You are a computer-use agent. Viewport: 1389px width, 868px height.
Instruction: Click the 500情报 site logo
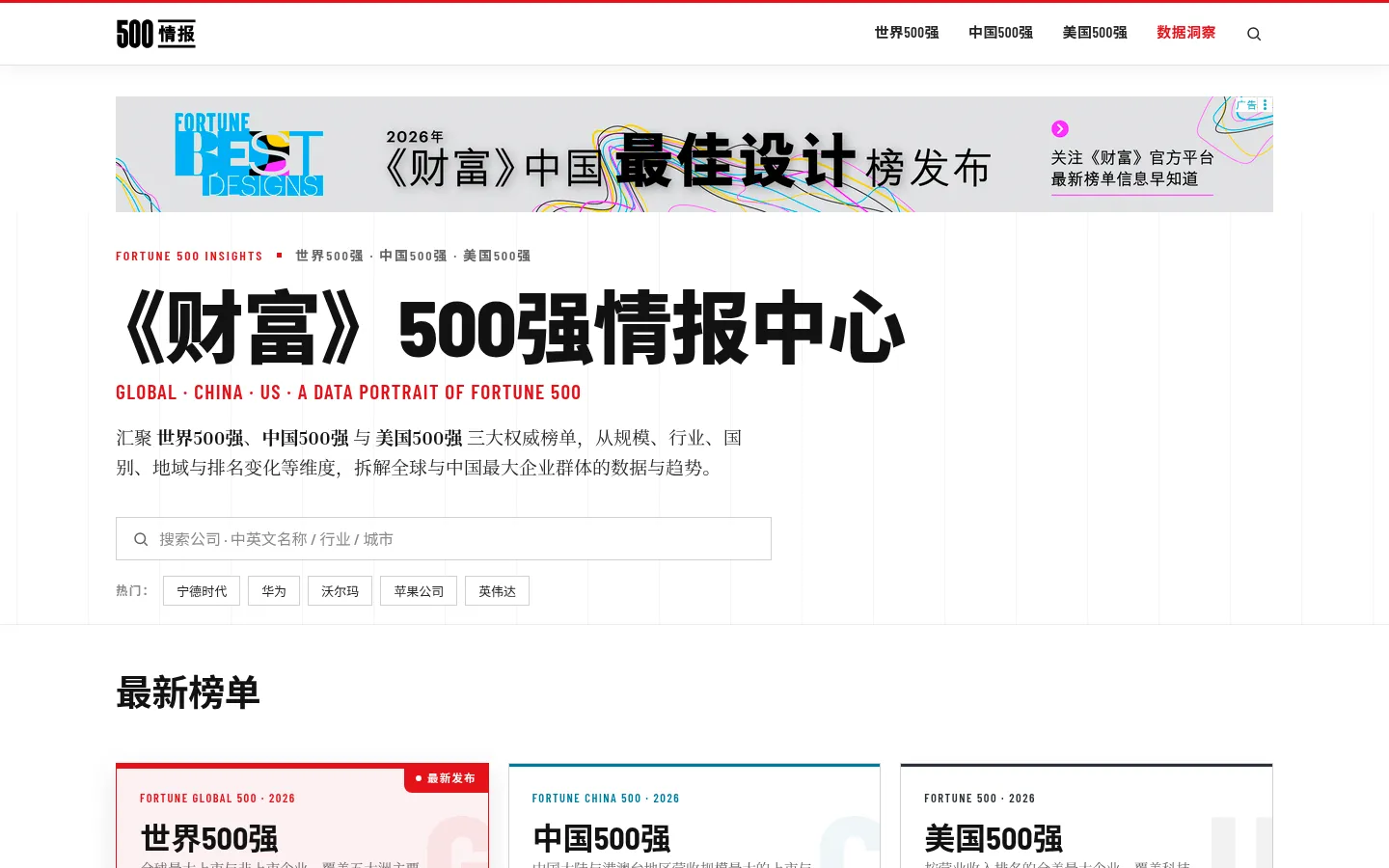point(156,34)
